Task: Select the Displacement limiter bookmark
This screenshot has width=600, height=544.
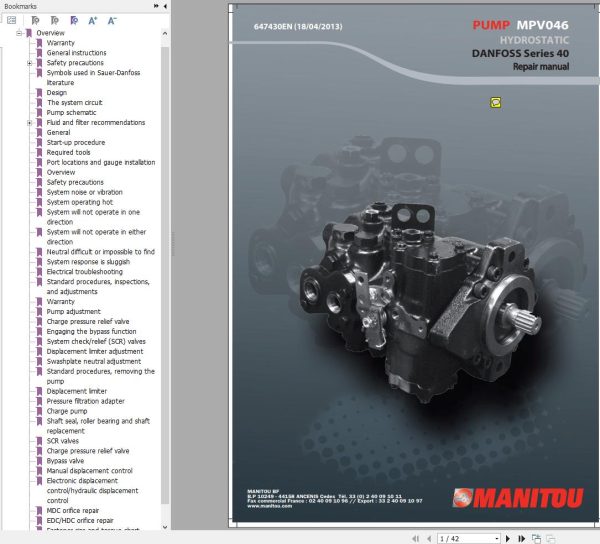Action: 77,391
